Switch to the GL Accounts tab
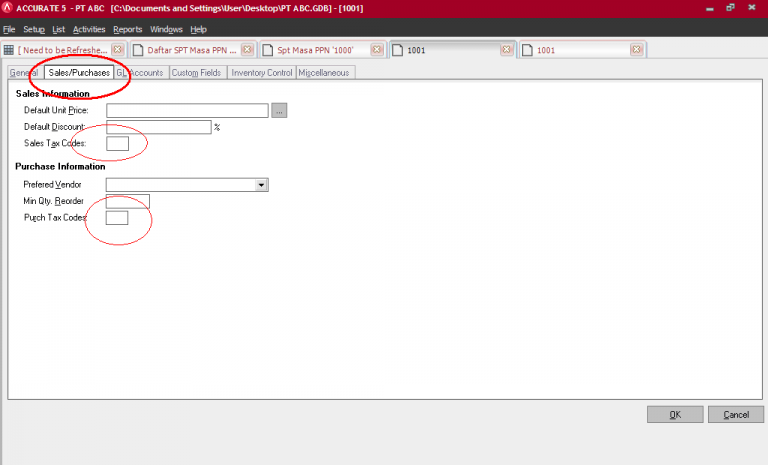768x465 pixels. [140, 73]
